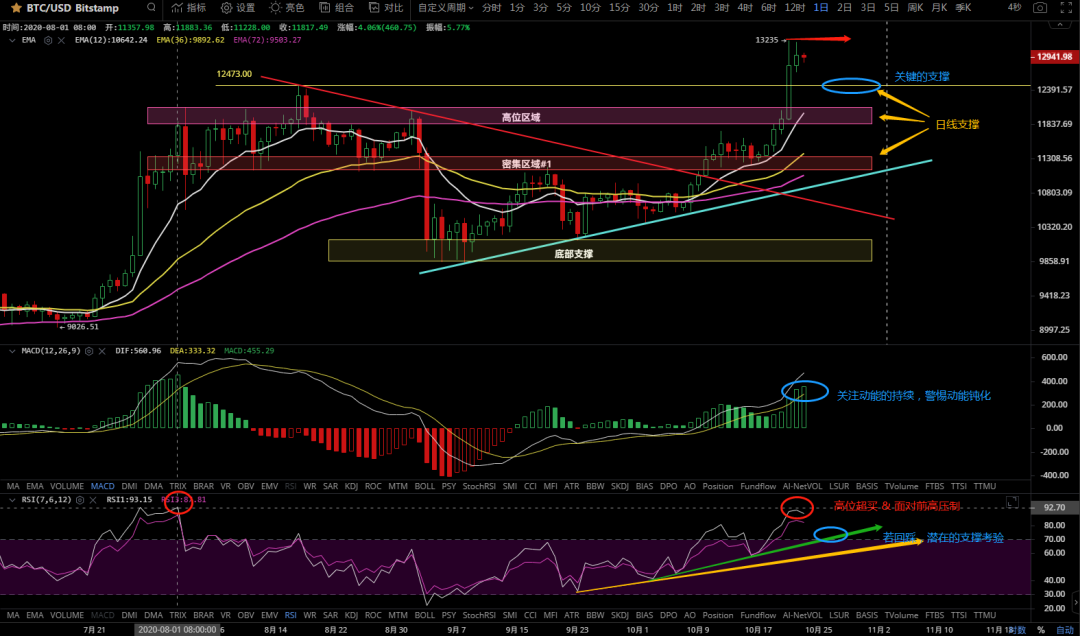1080x636 pixels.
Task: Collapse the MACD panel chevron
Action: coord(10,351)
